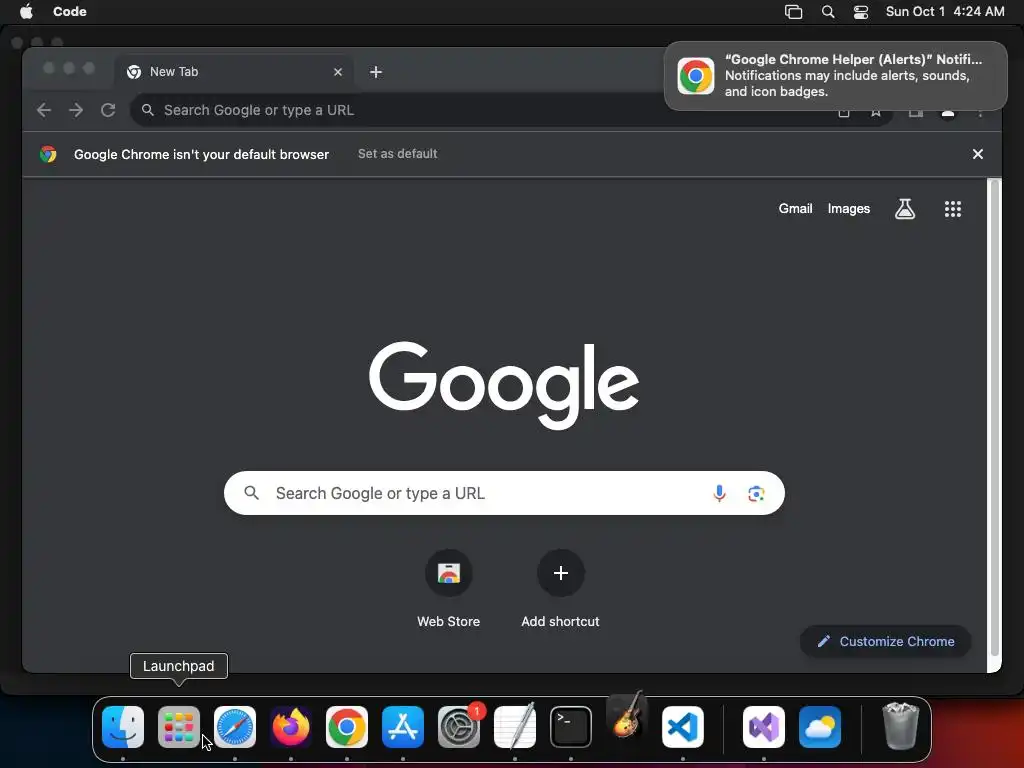Screen dimensions: 1024x768
Task: Click the Chrome logo in the infobar
Action: pos(48,154)
